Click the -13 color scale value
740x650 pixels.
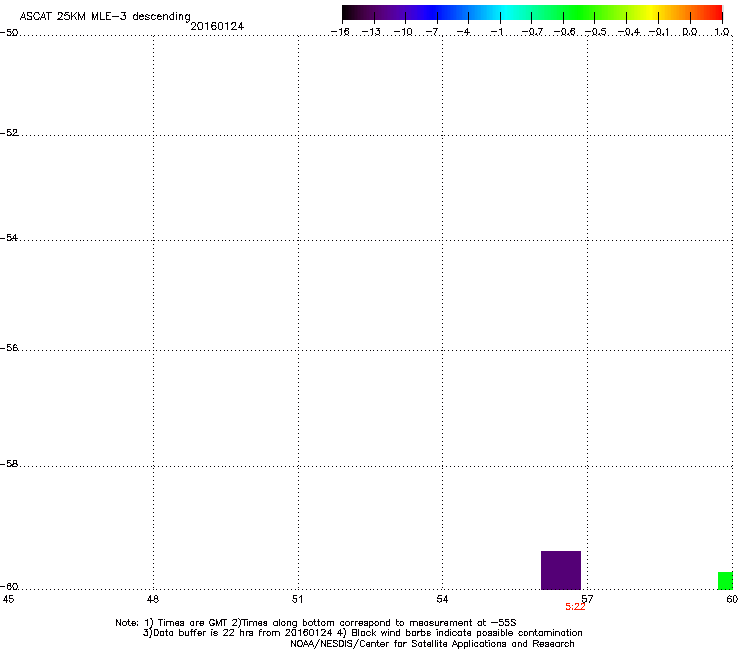click(371, 32)
